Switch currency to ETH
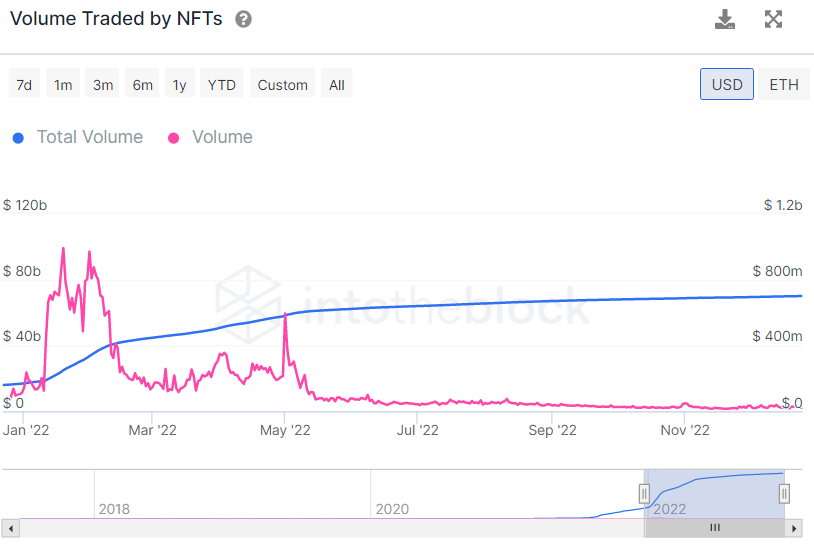The height and width of the screenshot is (551, 814). coord(784,84)
